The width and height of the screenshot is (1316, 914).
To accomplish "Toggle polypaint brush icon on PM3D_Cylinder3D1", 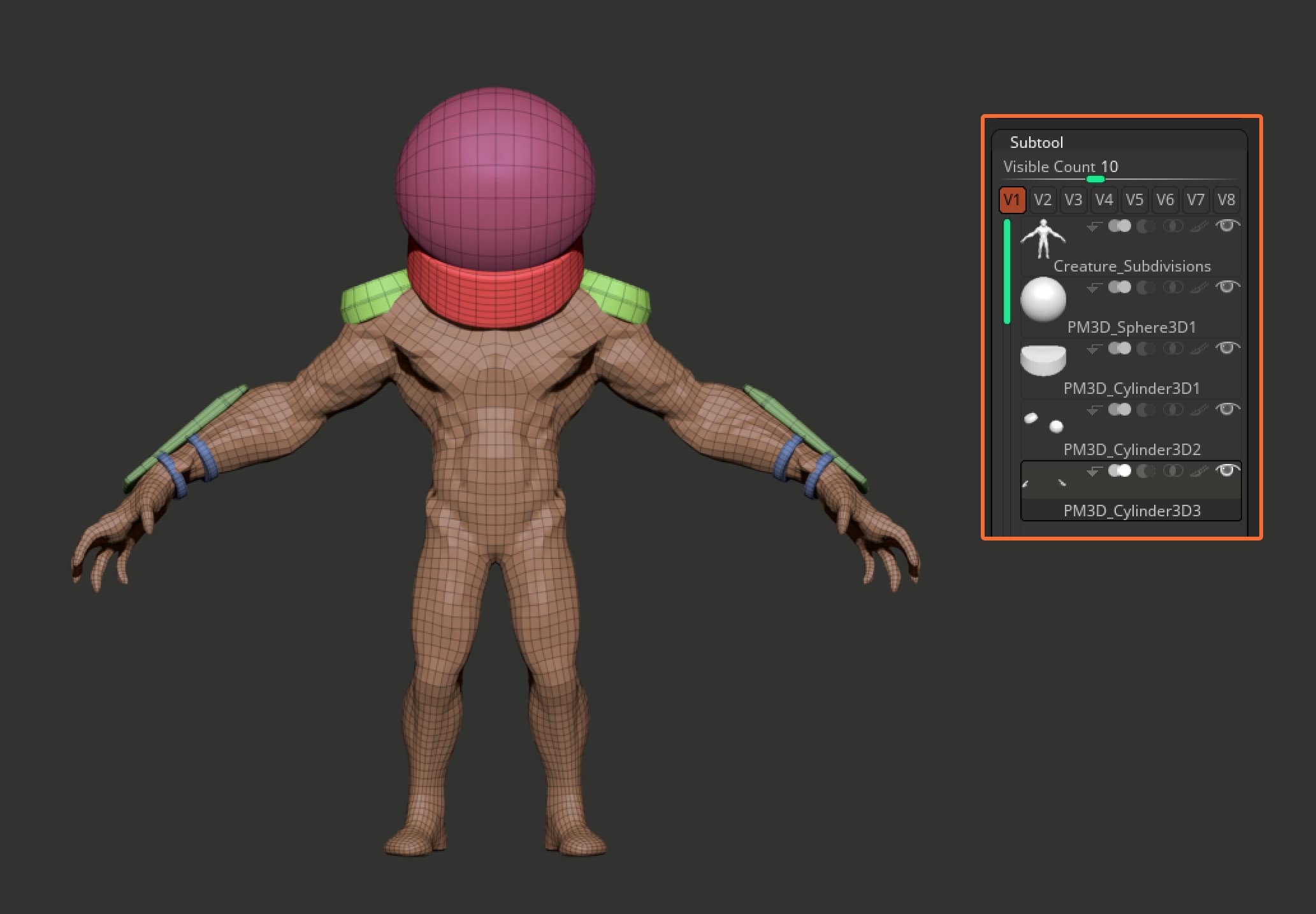I will pyautogui.click(x=1199, y=349).
